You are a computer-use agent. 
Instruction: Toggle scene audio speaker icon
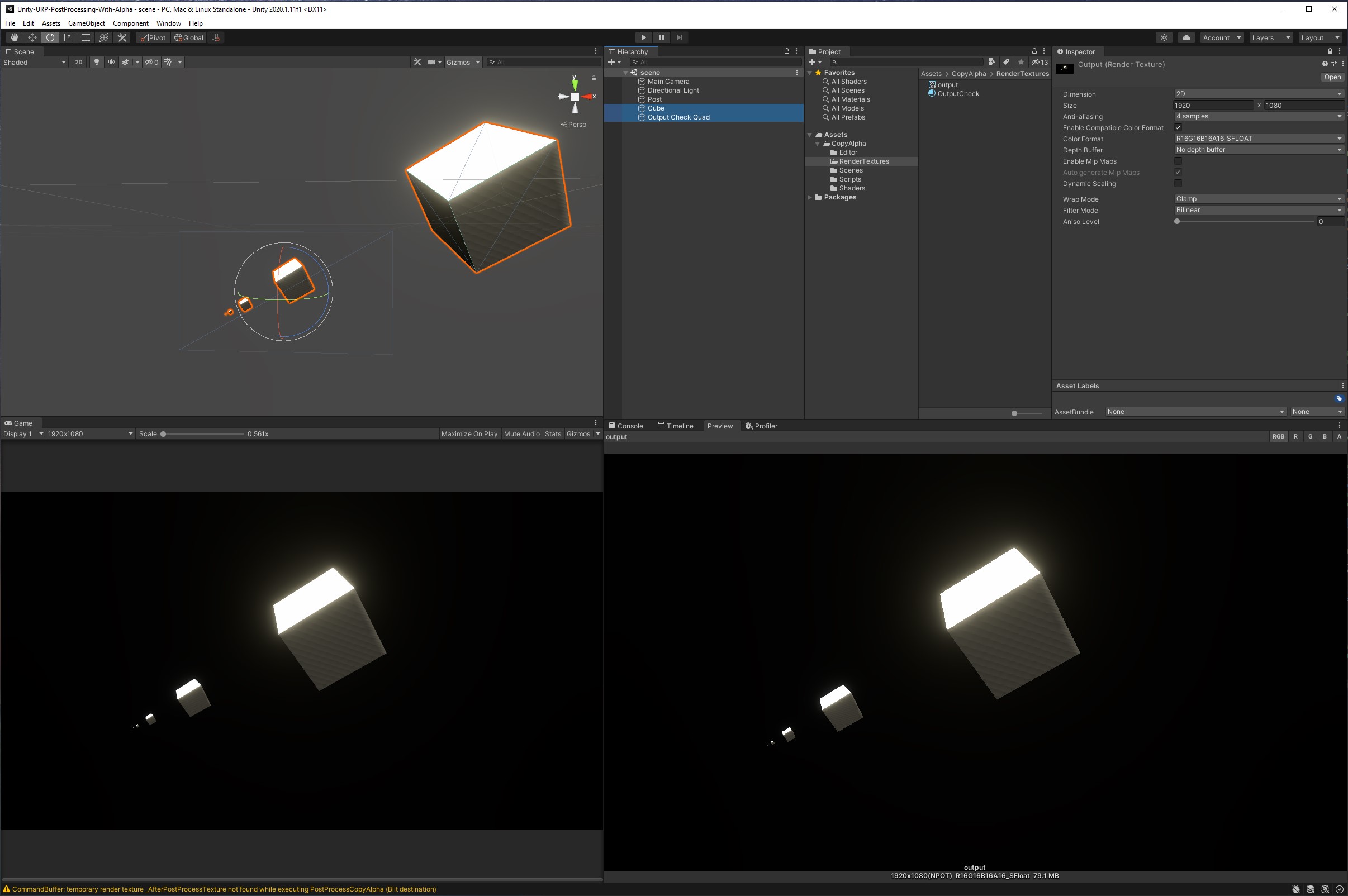111,63
